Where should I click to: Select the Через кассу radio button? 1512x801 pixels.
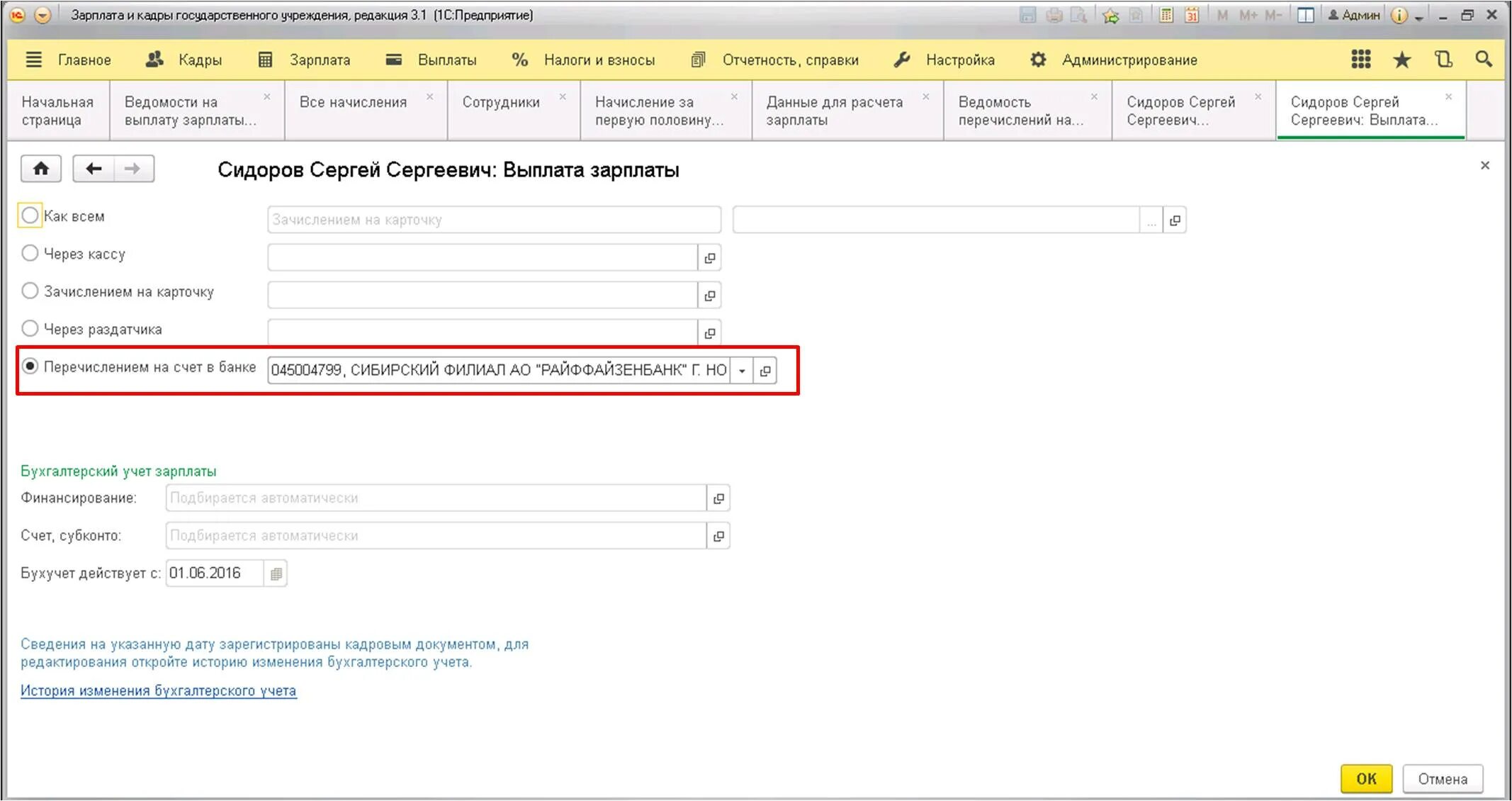(x=30, y=253)
